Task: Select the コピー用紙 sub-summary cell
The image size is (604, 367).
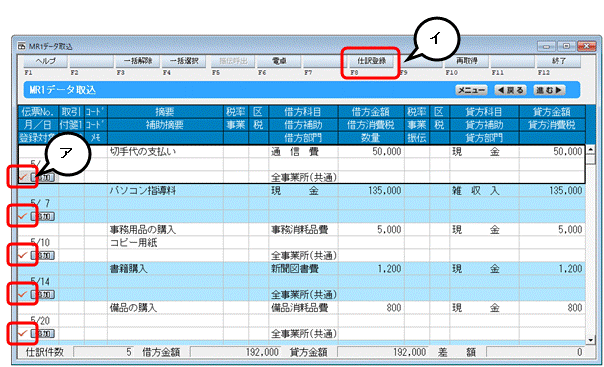Action: click(165, 242)
